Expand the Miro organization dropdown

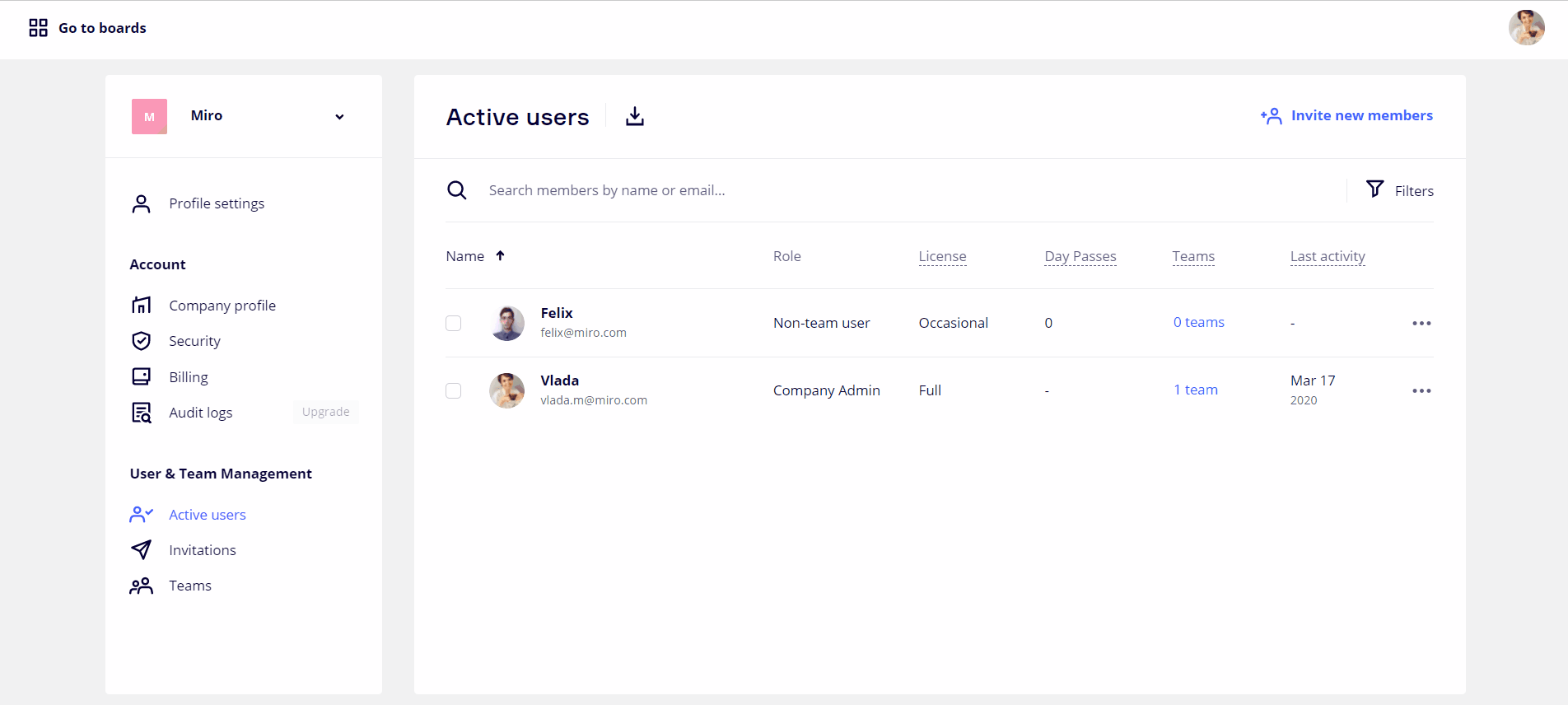click(x=338, y=117)
